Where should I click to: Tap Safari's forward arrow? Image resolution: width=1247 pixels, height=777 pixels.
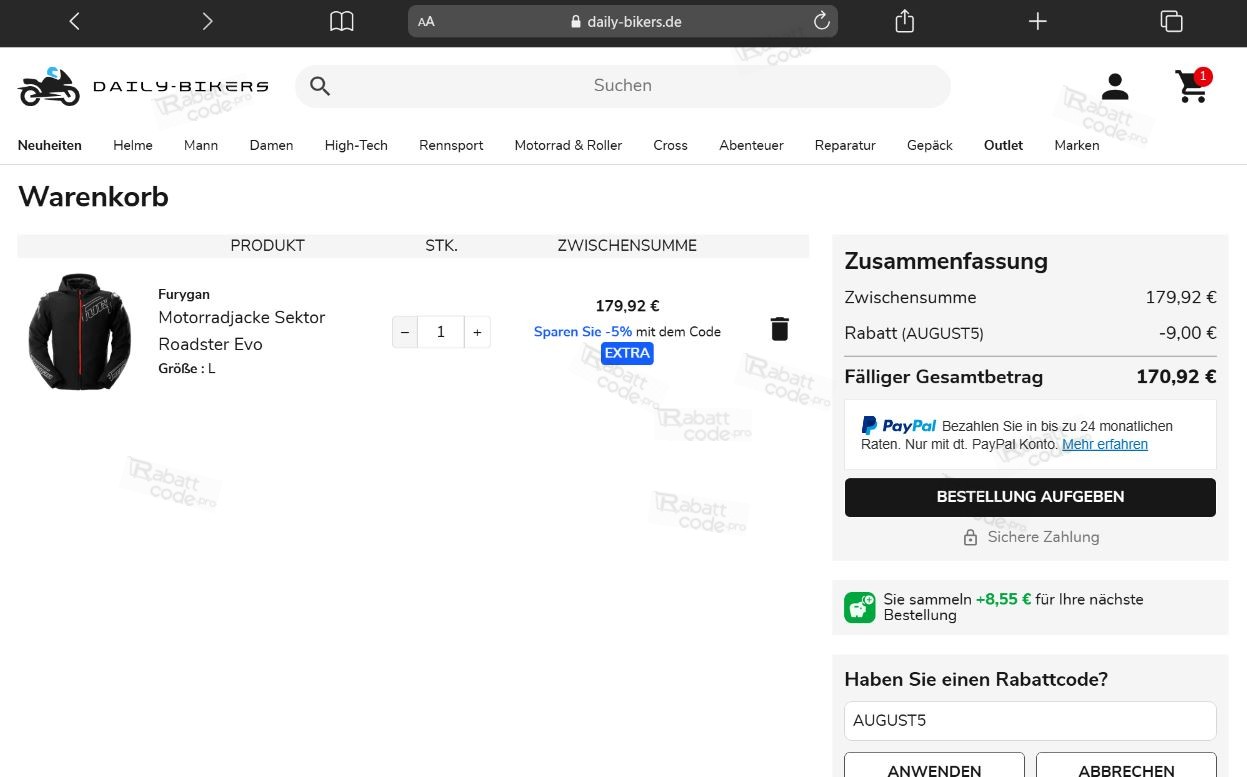coord(207,21)
